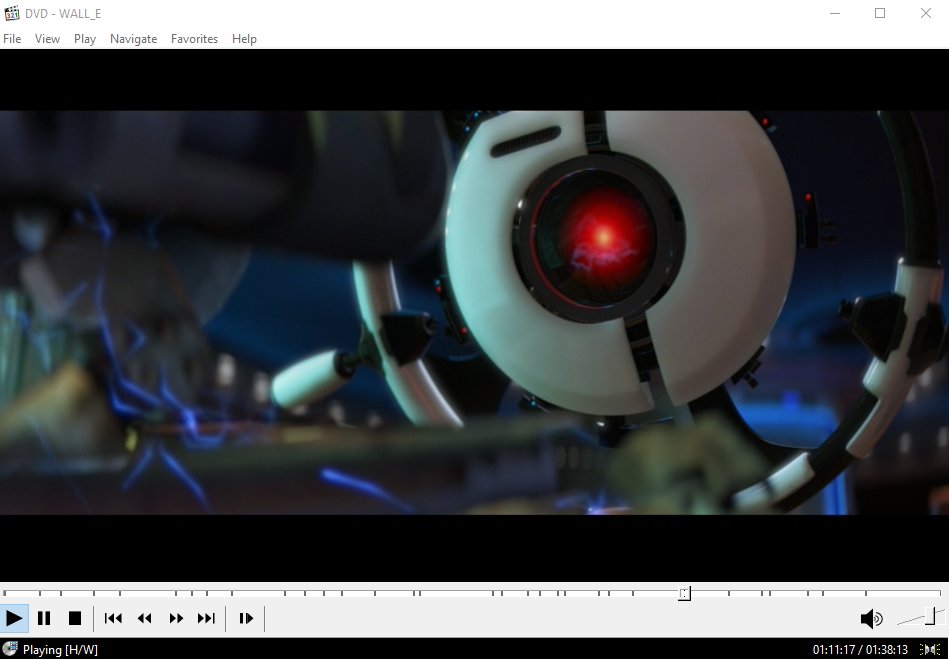Viewport: 949px width, 659px height.
Task: Decrease playback speed with rewind arrows
Action: pos(144,618)
